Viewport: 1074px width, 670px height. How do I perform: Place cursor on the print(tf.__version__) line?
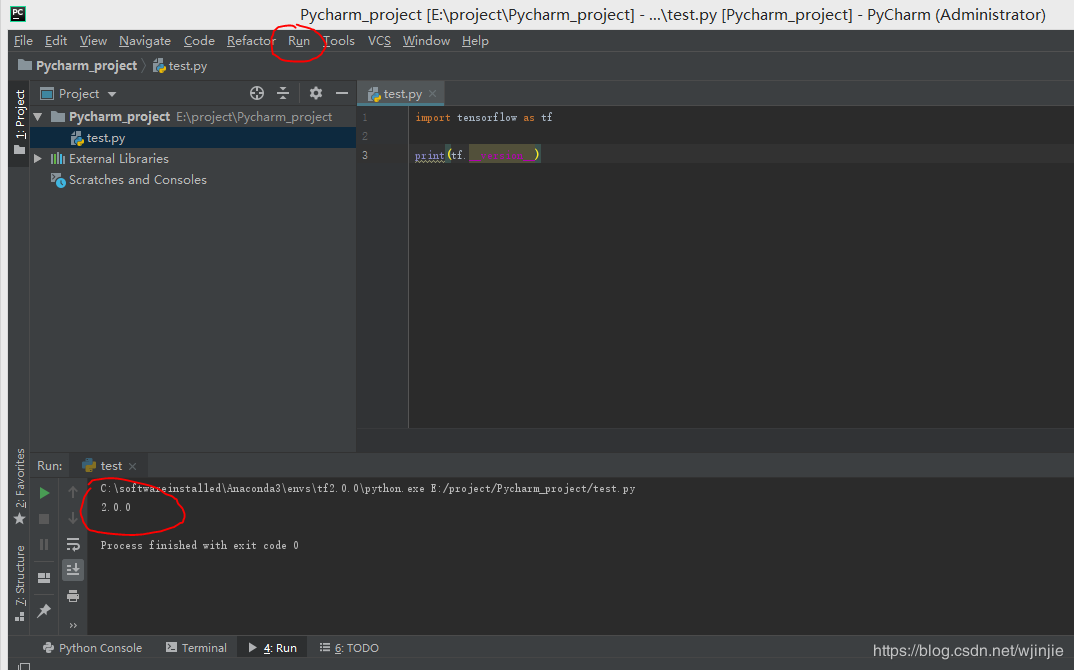tap(477, 155)
